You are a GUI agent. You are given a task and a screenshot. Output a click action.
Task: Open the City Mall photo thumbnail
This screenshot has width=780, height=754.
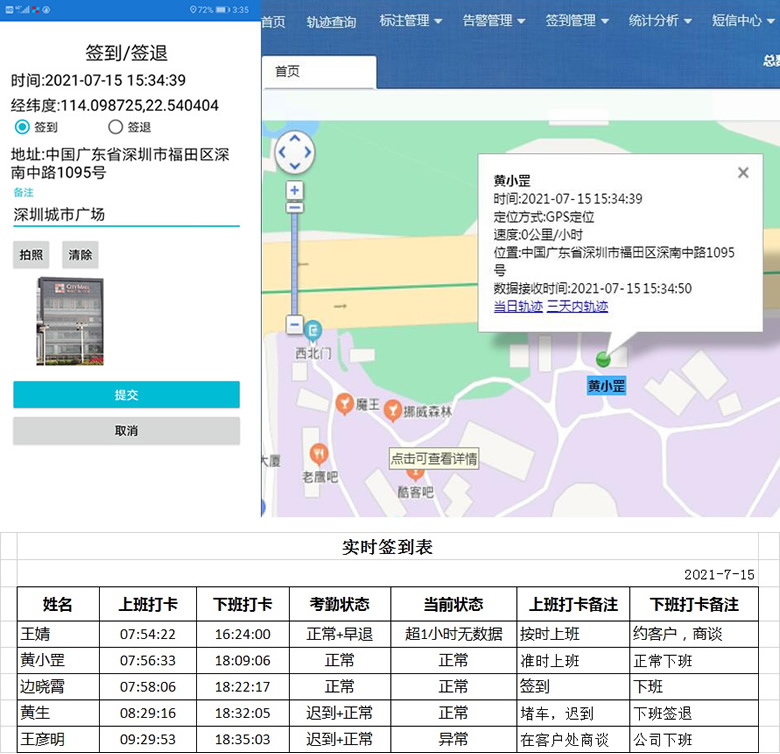pyautogui.click(x=70, y=321)
